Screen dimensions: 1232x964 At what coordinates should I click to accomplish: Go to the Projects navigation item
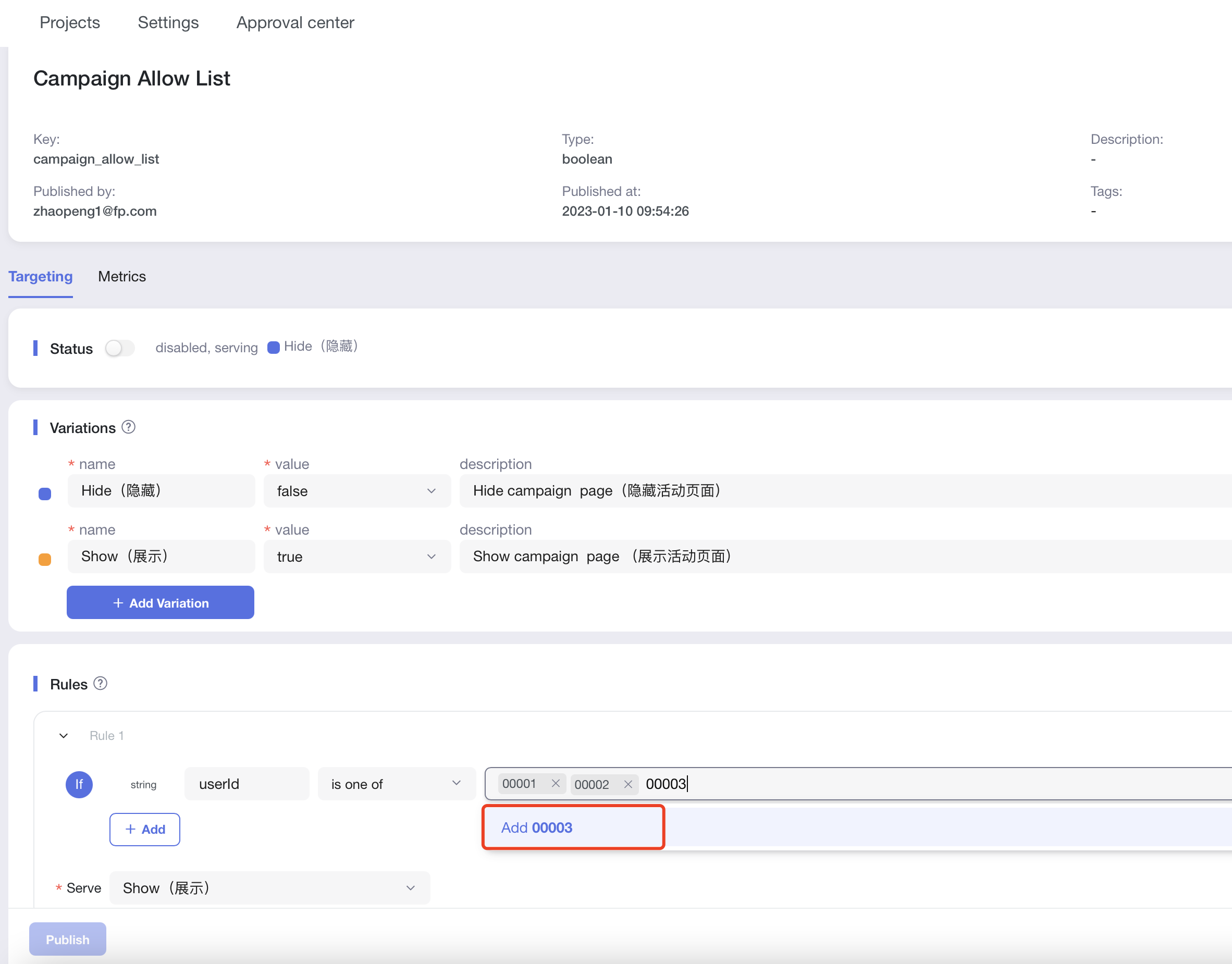coord(69,22)
